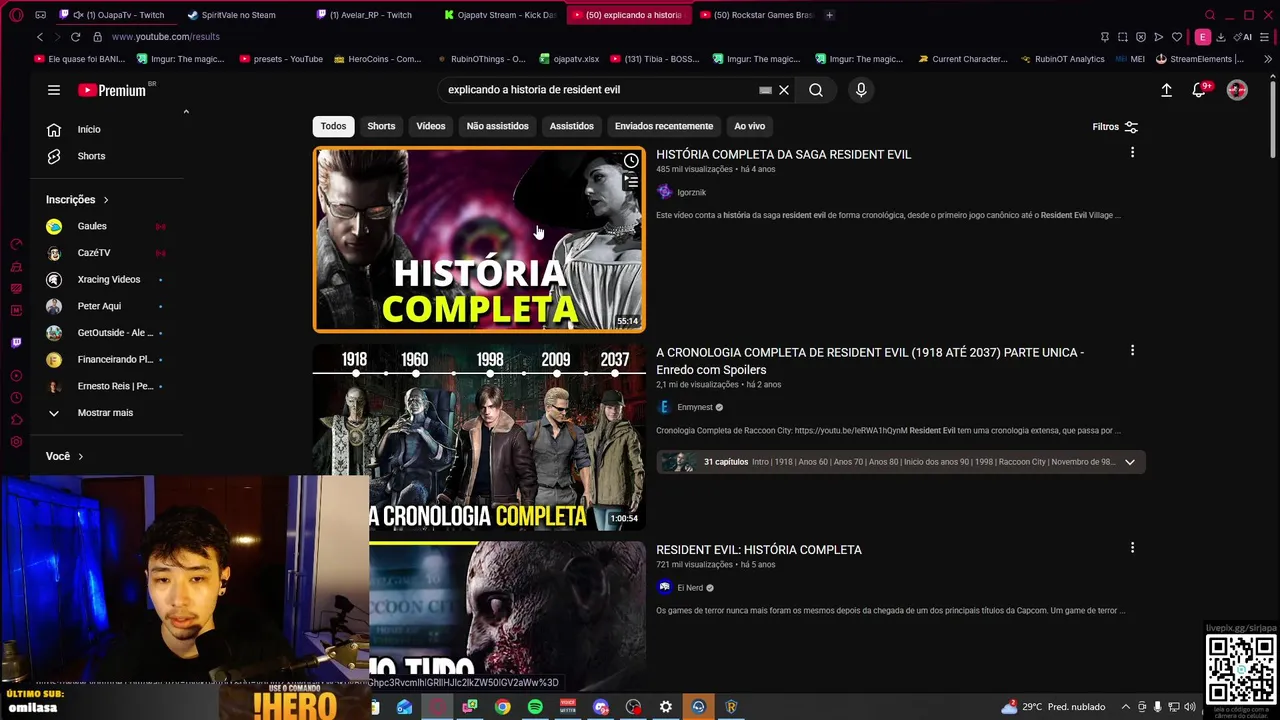
Task: Open Filtros search filters
Action: (x=1115, y=127)
